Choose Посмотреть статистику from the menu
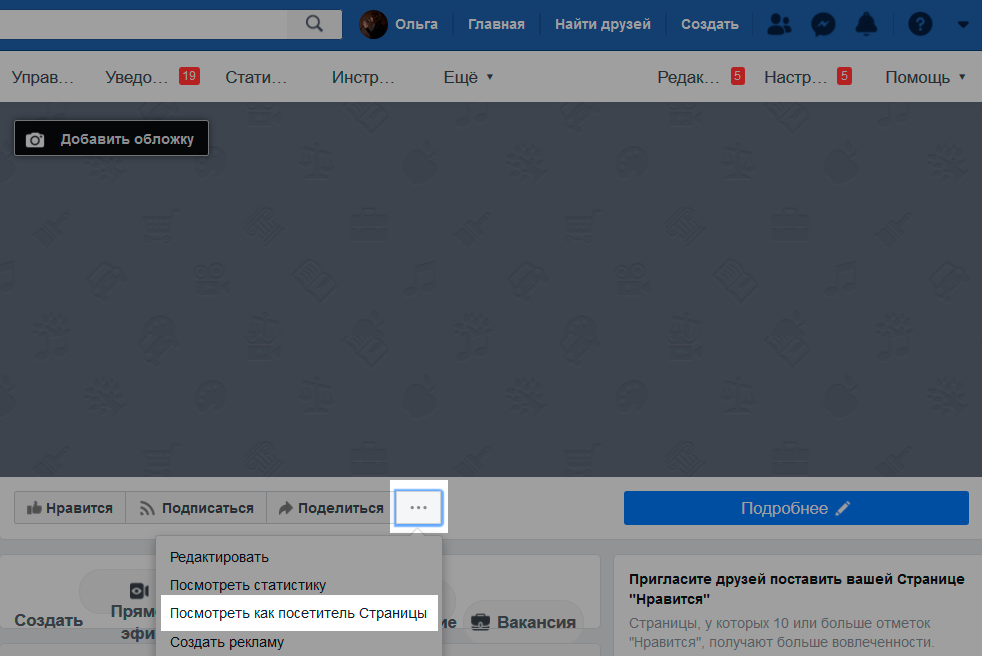This screenshot has height=656, width=983. 248,585
